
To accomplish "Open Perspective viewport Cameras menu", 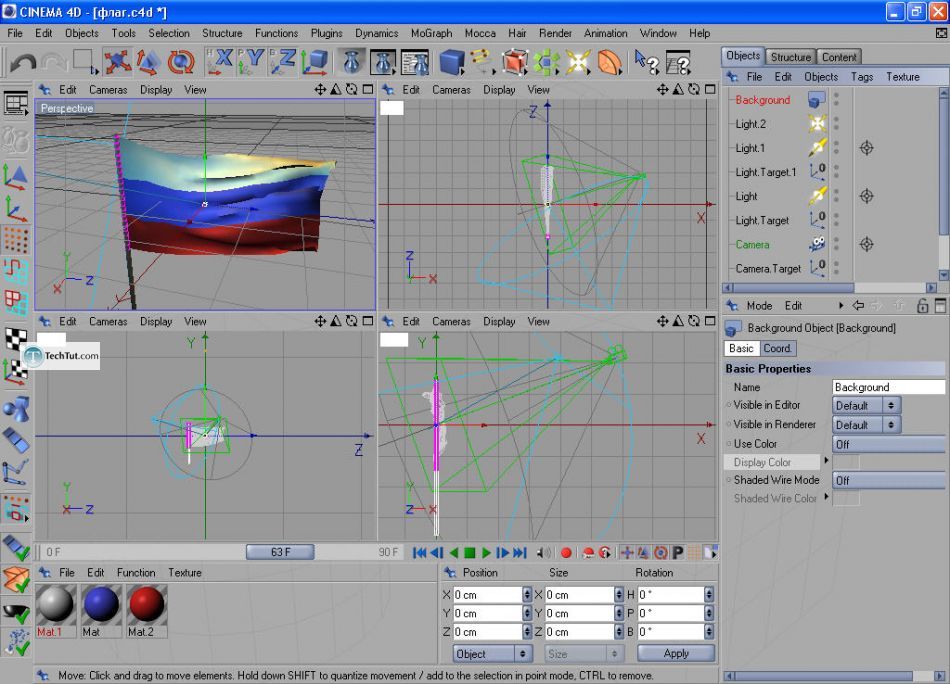I will [108, 90].
